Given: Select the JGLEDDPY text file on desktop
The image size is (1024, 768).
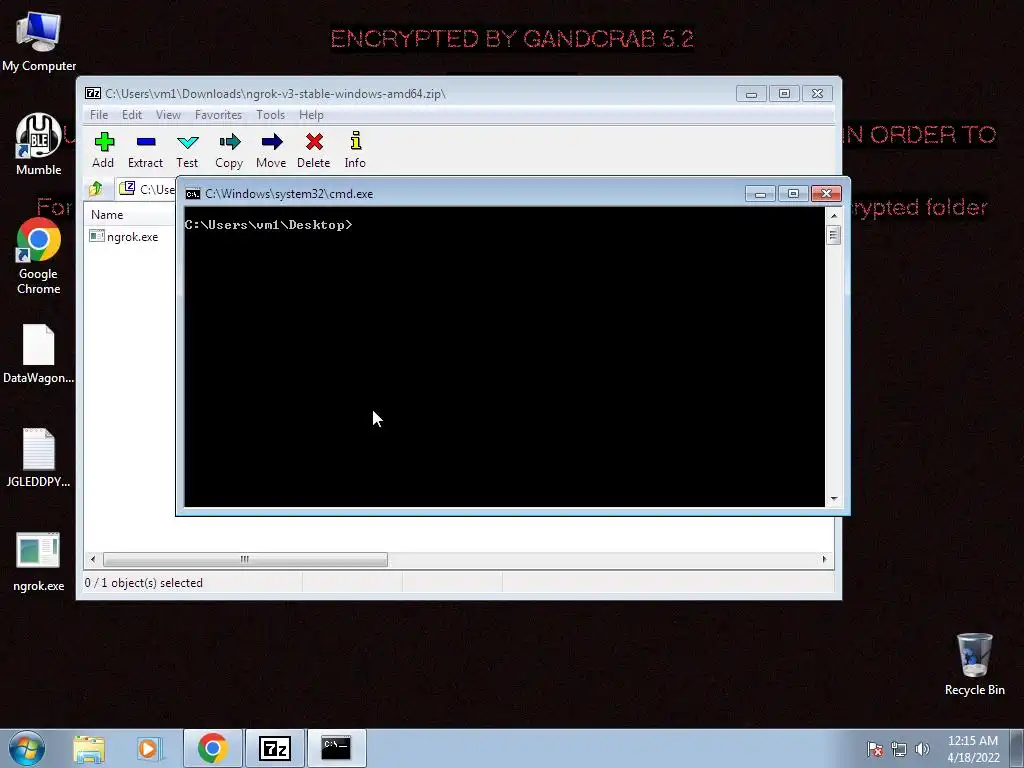Looking at the screenshot, I should 39,458.
